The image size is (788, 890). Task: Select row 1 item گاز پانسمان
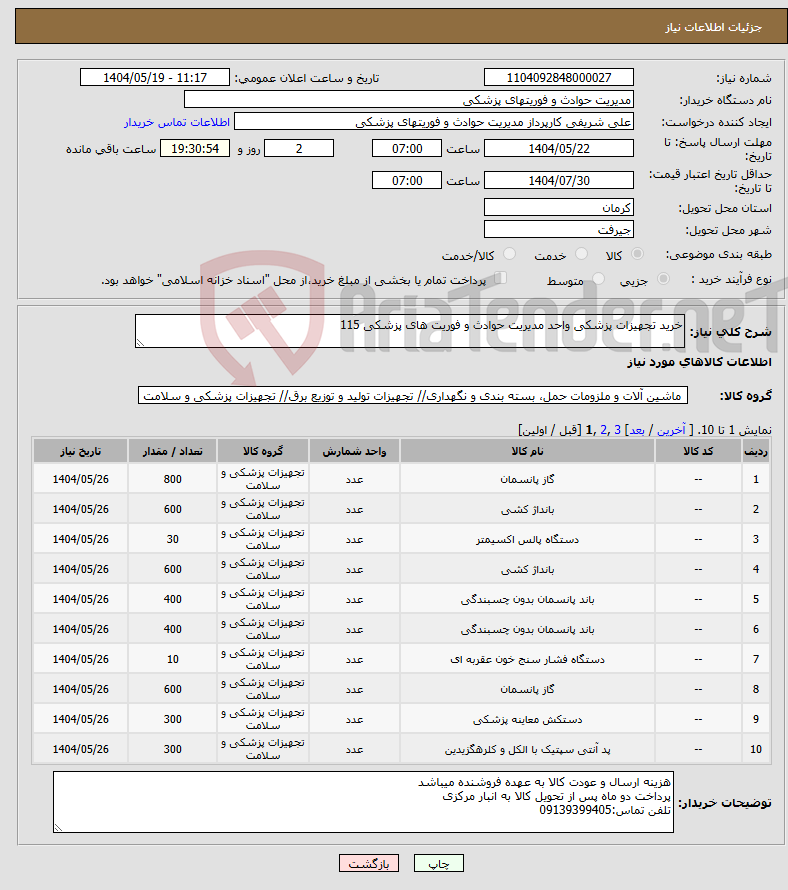(x=527, y=480)
